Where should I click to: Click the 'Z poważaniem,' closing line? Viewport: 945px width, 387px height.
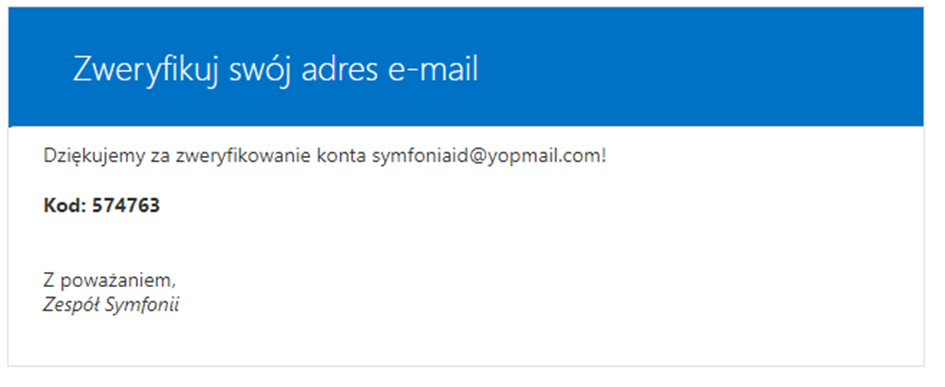pyautogui.click(x=110, y=282)
